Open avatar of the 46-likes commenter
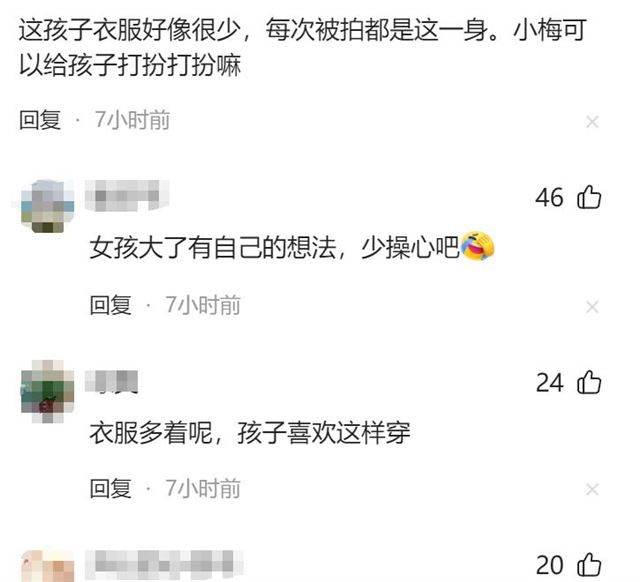The image size is (640, 582). point(48,206)
